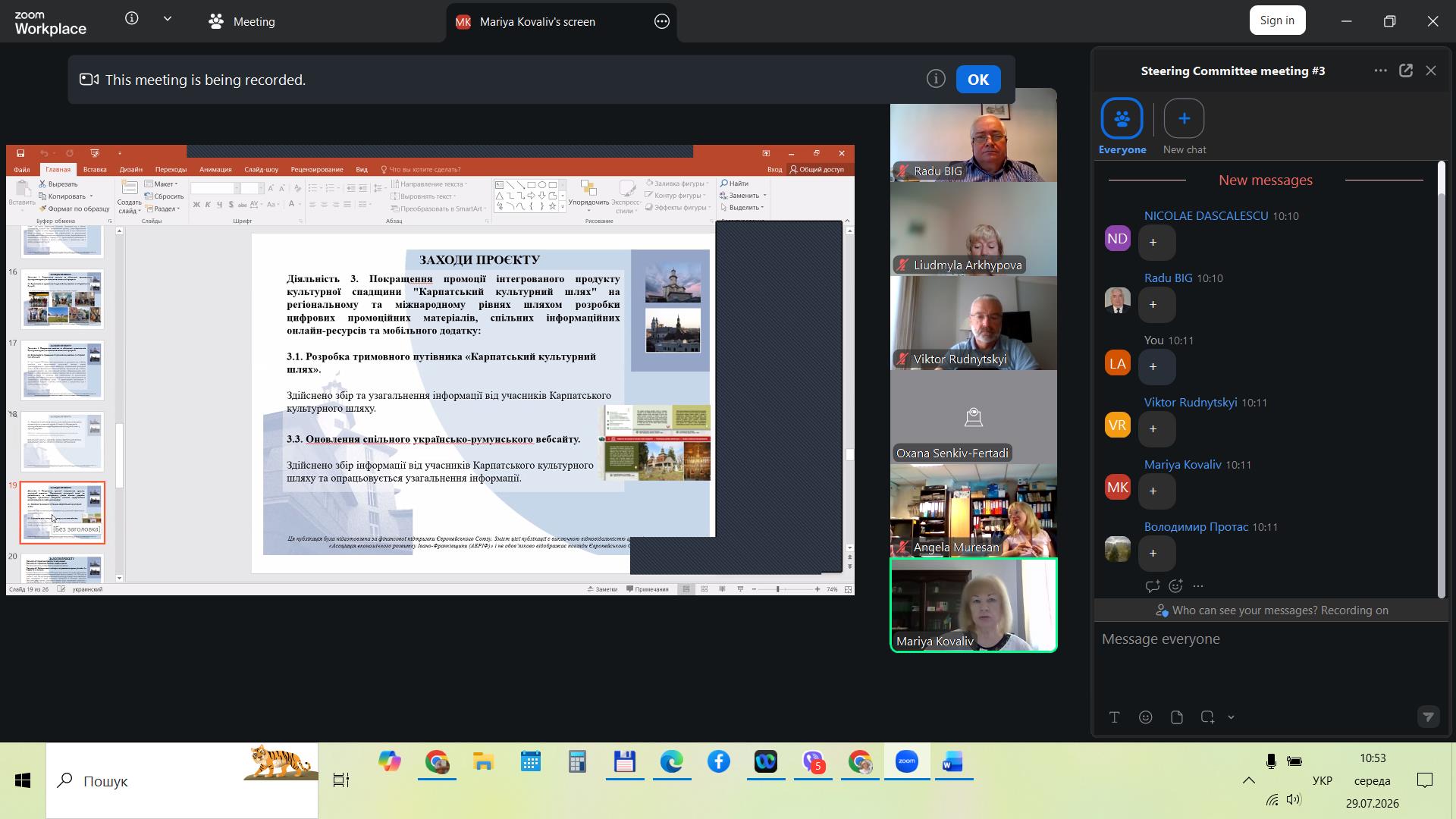
Task: Switch to slide sorter view
Action: 704,589
